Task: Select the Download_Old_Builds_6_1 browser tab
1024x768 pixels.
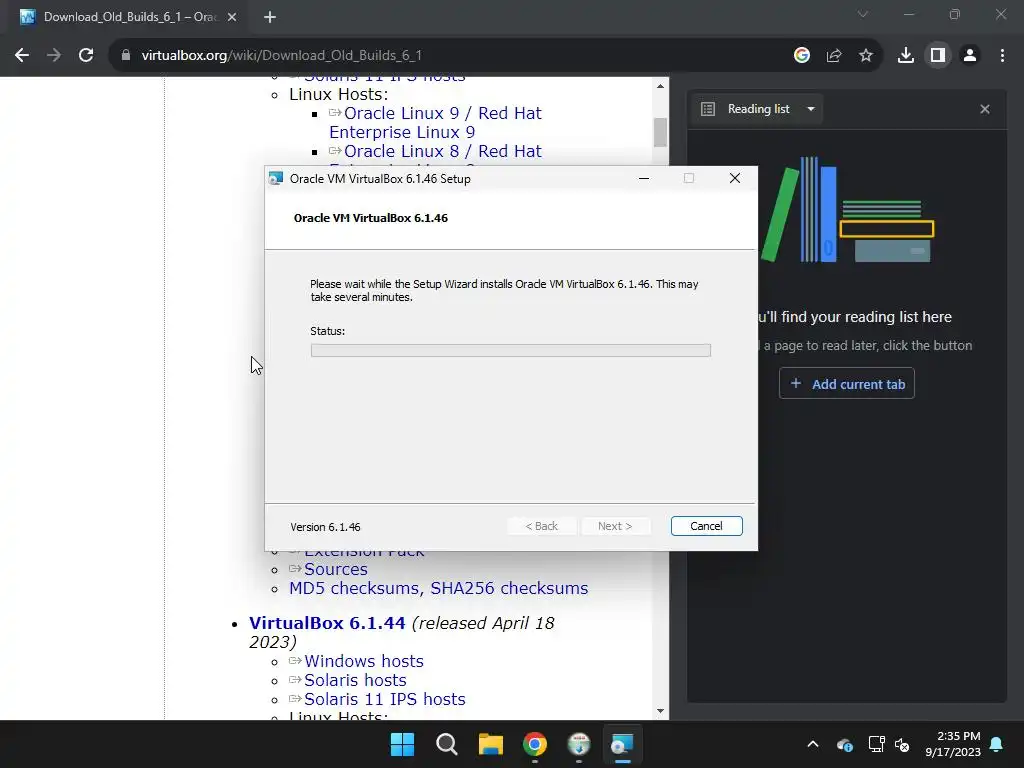Action: point(129,17)
